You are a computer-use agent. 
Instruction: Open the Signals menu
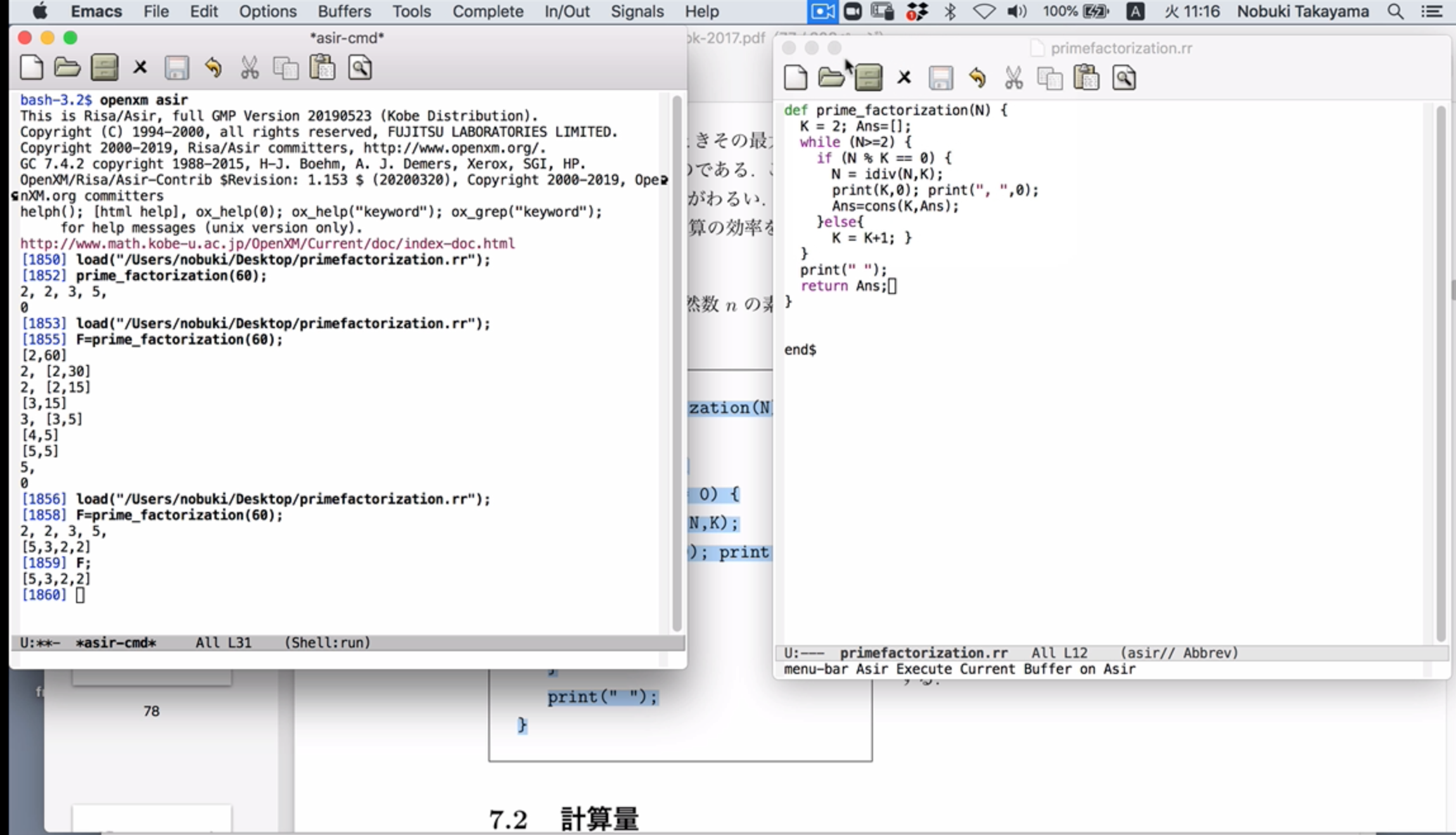[x=637, y=11]
